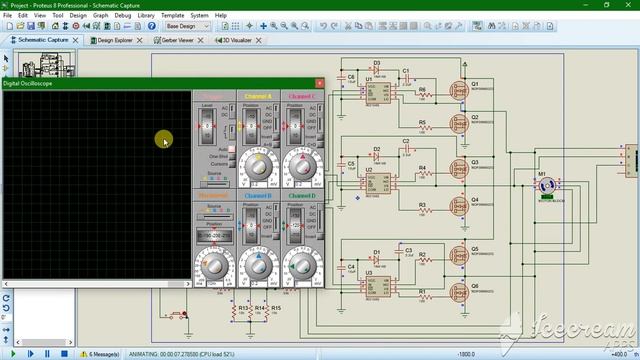Copy selection with the copy icon
The image size is (640, 360).
pos(358,26)
